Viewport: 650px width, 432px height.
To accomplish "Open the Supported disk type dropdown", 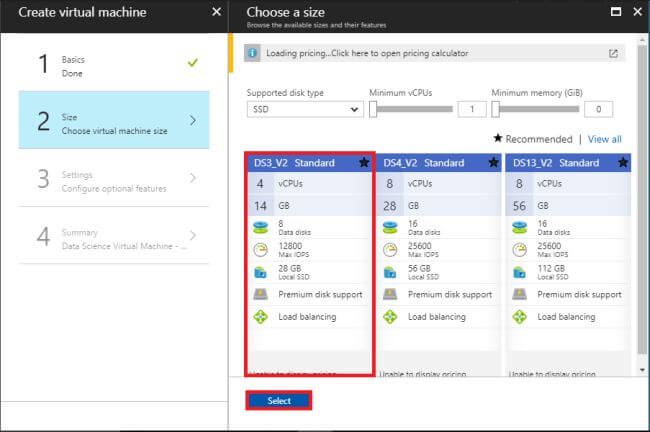I will tap(305, 109).
